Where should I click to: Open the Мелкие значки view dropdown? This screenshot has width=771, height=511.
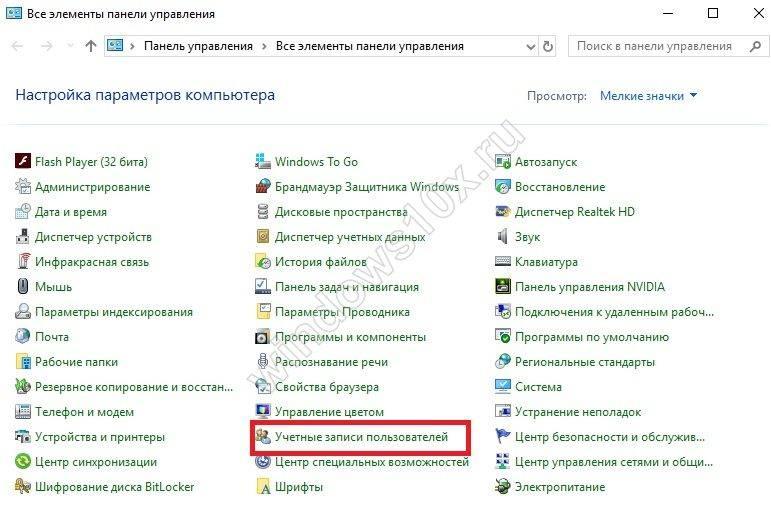tap(648, 95)
